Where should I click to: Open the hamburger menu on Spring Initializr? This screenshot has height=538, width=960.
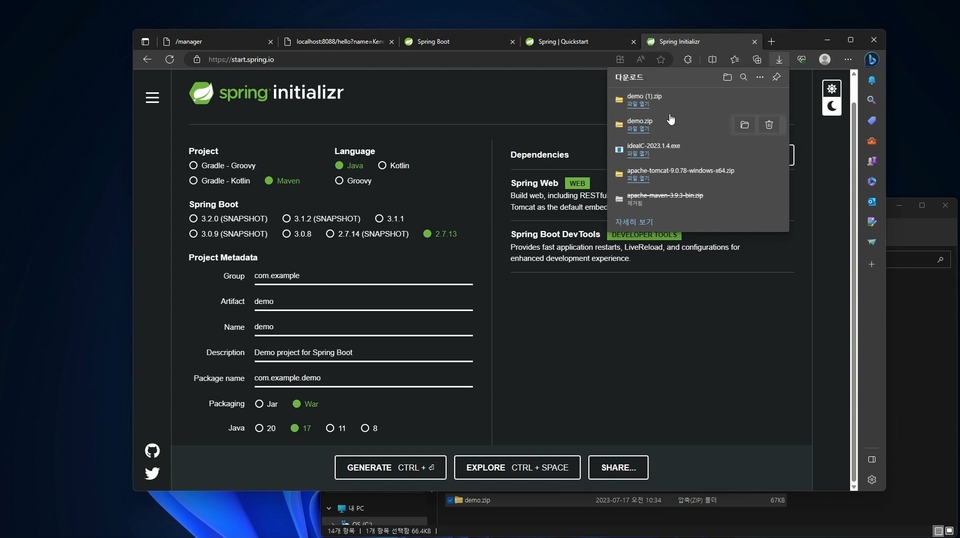152,97
